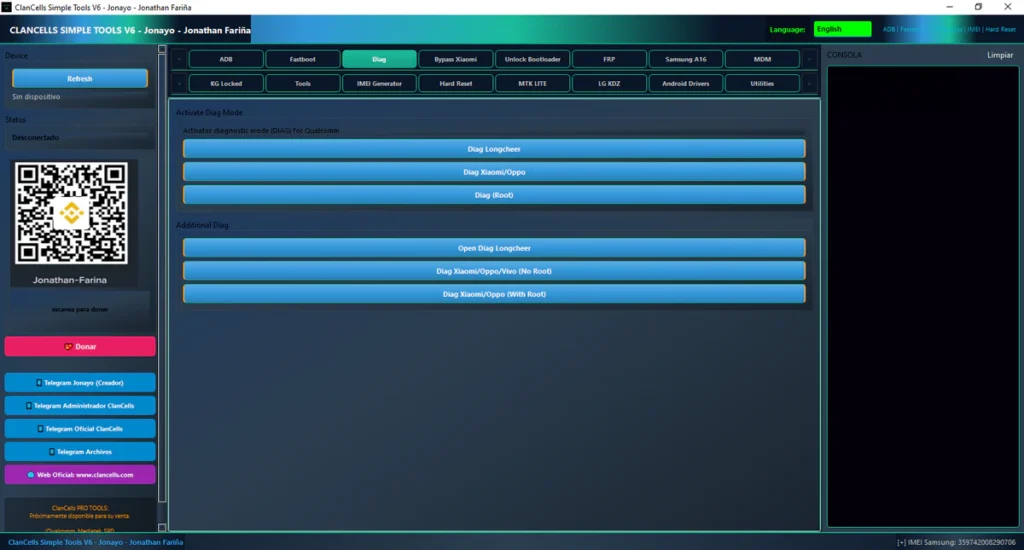Viewport: 1024px width, 550px height.
Task: Select the Unlock Bootloader tab
Action: point(532,59)
